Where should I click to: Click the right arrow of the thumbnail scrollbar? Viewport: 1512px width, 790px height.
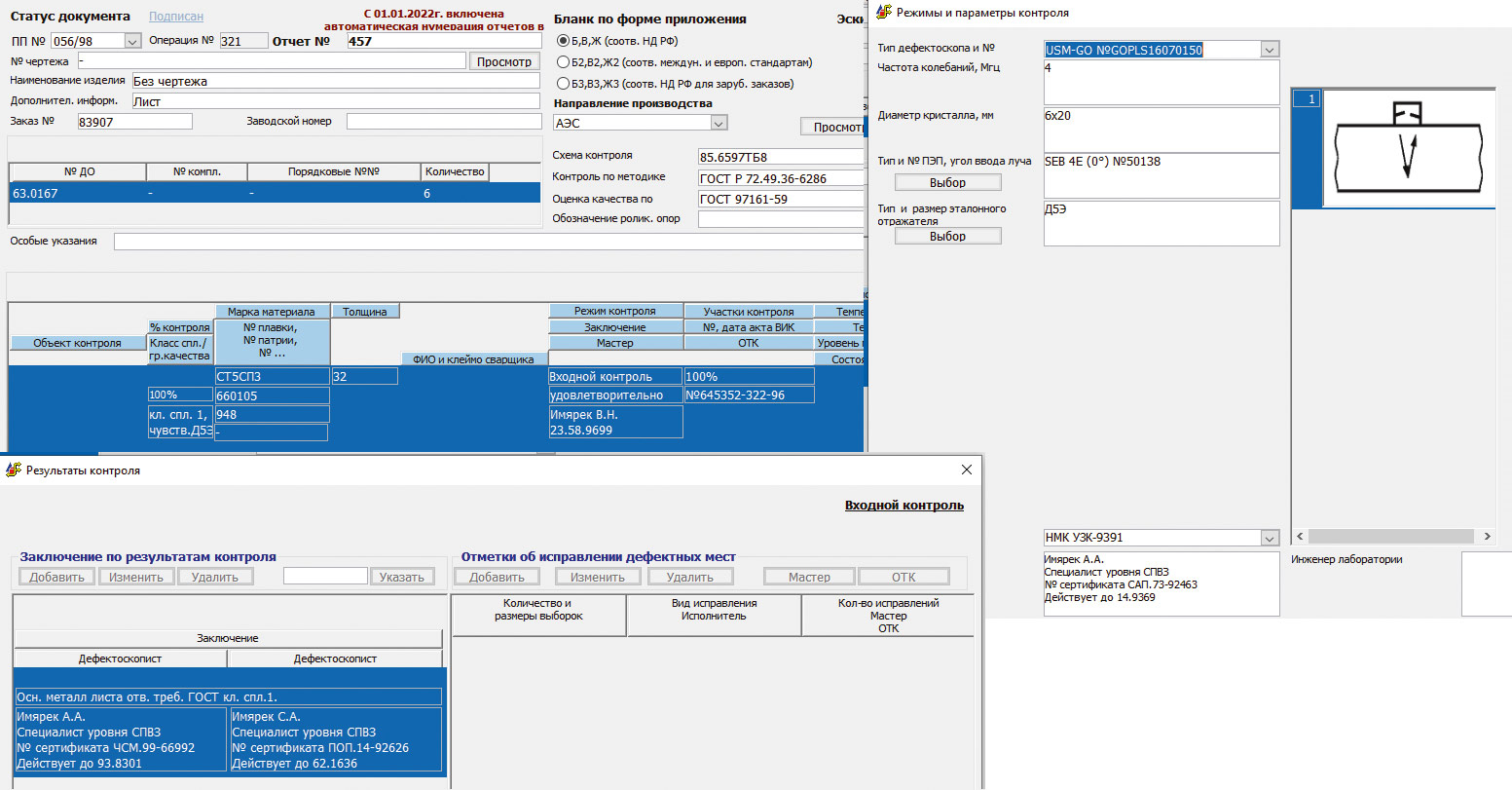point(1486,537)
